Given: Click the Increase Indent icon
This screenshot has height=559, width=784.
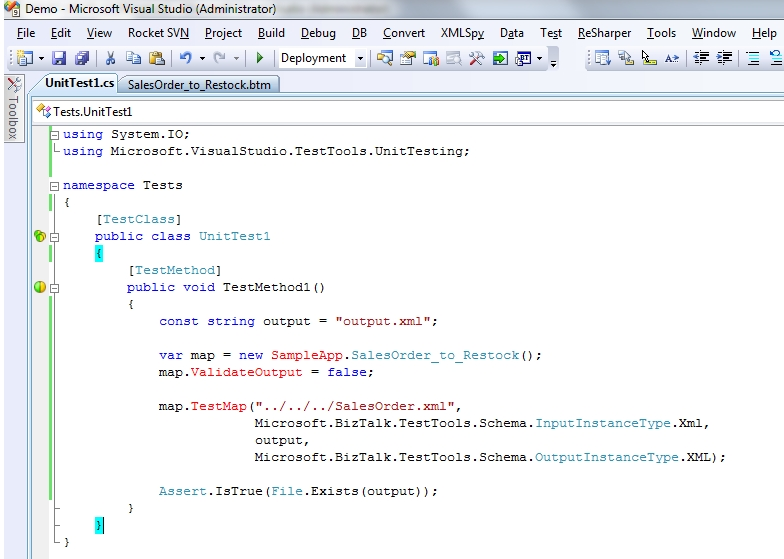Looking at the screenshot, I should 724,58.
